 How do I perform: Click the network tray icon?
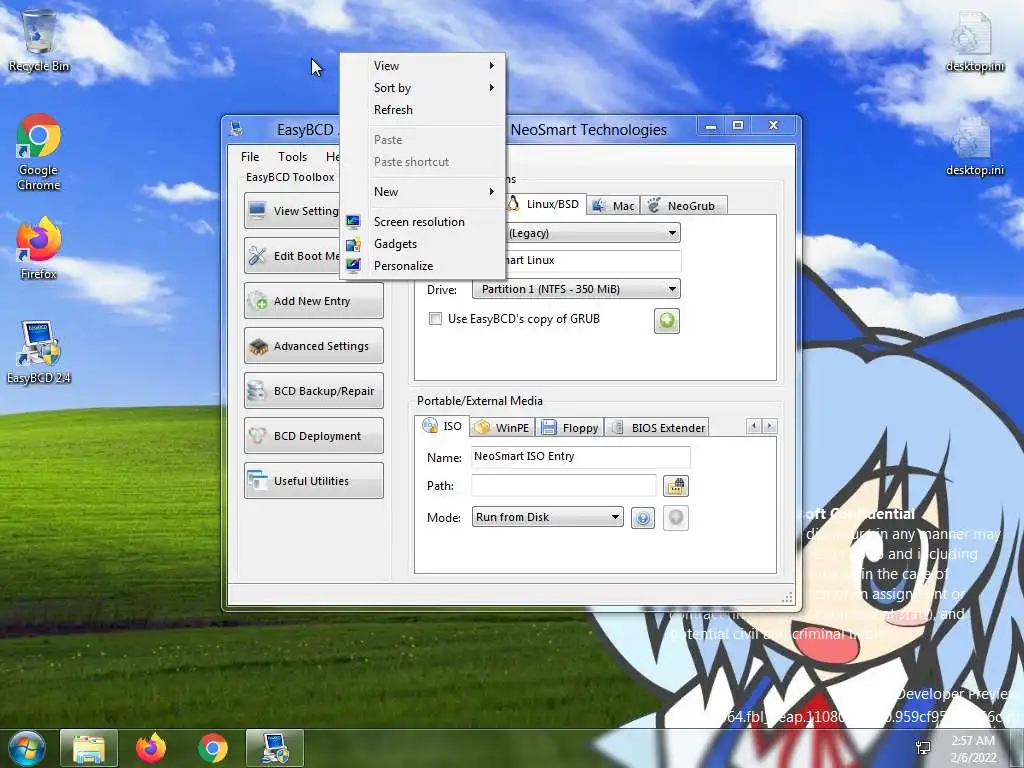click(x=923, y=748)
